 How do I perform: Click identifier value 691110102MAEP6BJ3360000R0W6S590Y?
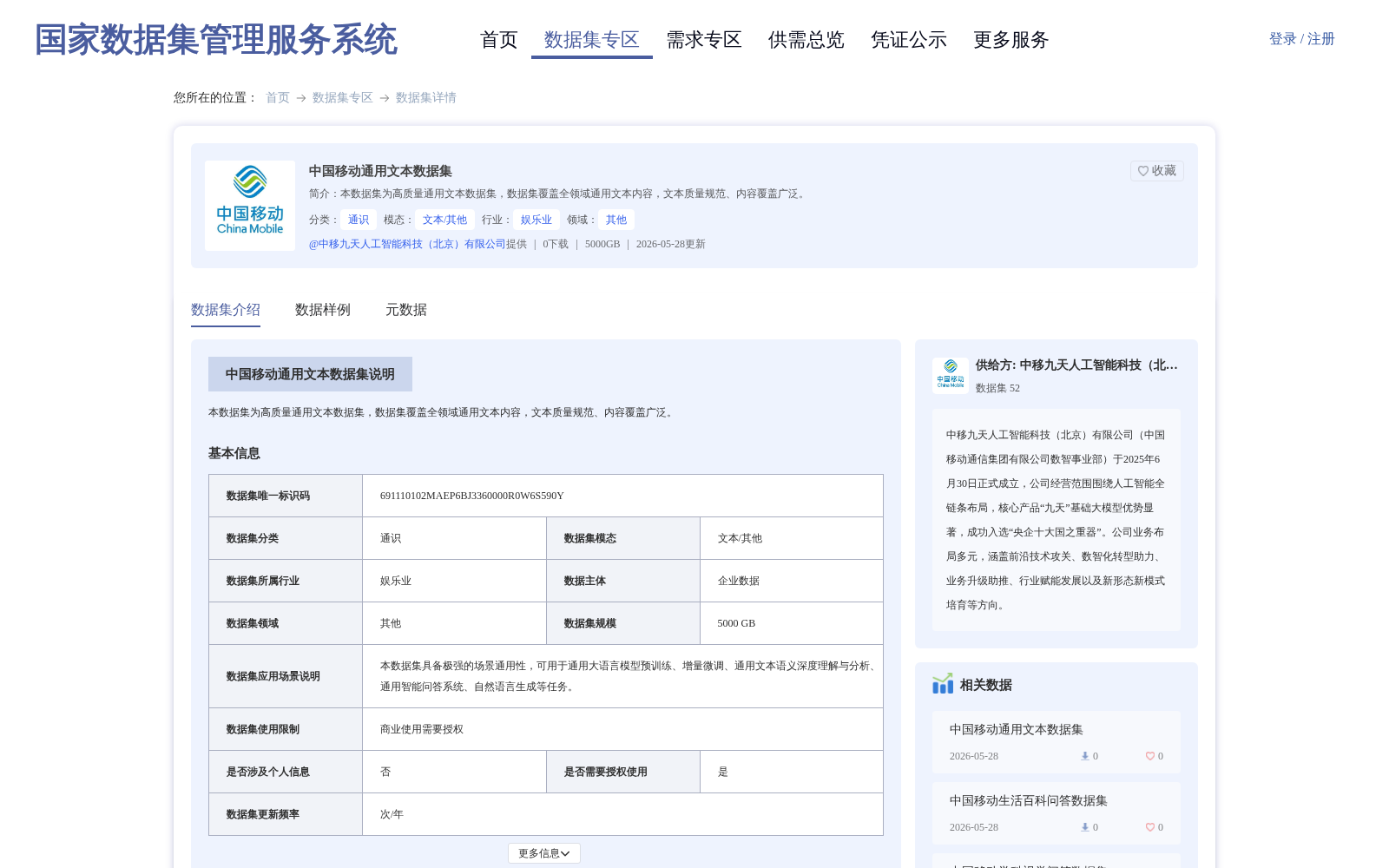tap(472, 496)
